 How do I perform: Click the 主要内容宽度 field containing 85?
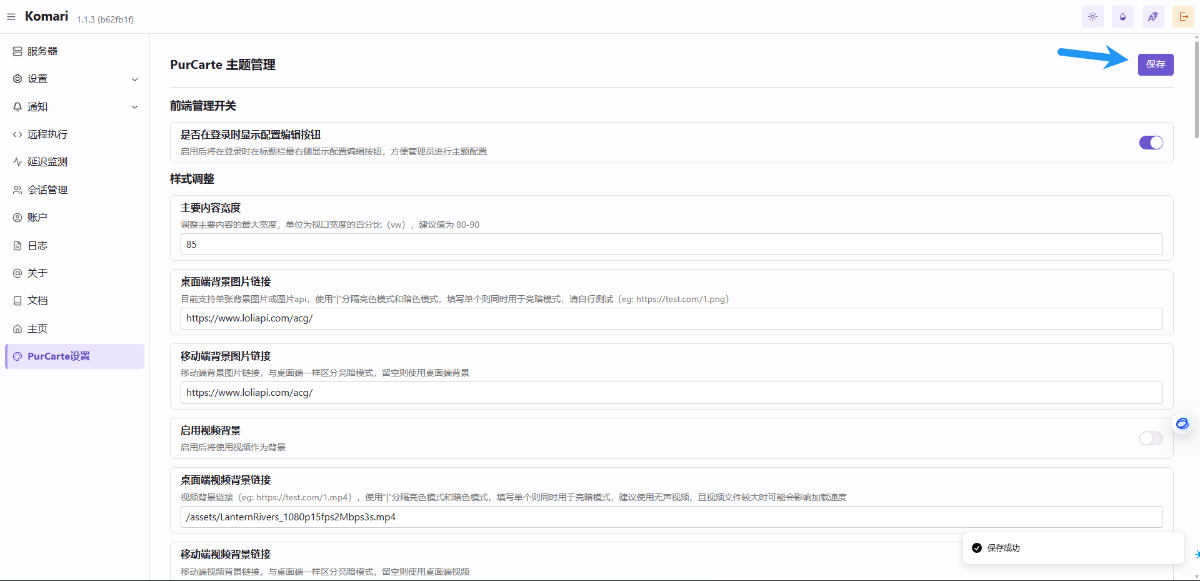[671, 244]
